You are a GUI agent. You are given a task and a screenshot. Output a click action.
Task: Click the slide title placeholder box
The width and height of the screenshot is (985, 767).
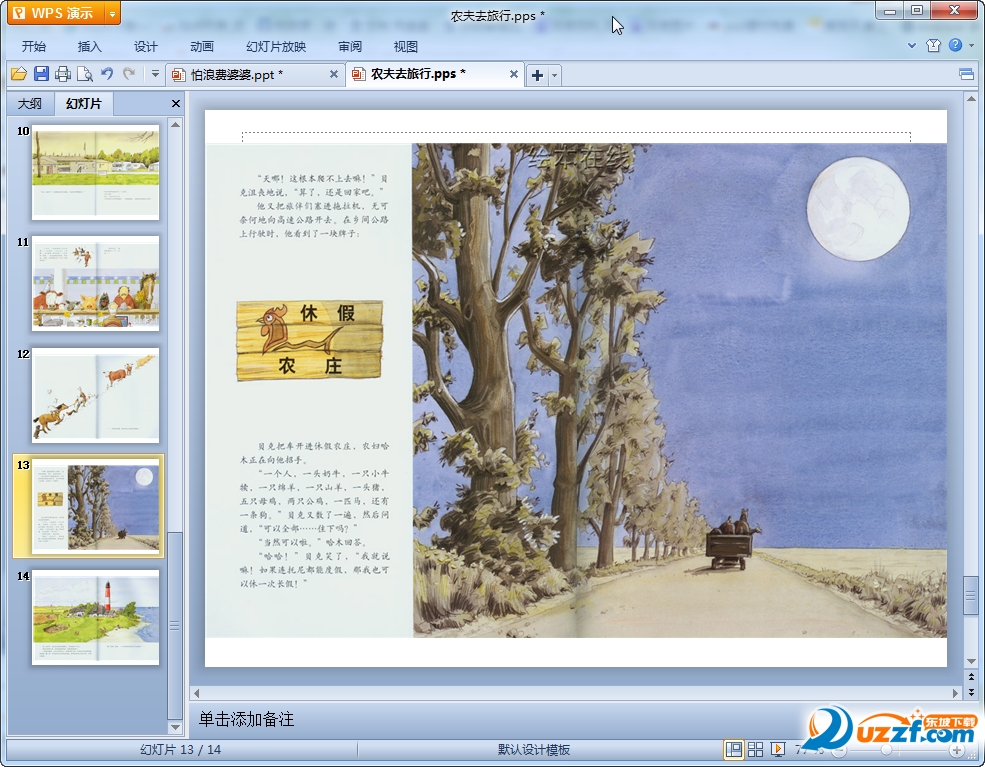tap(576, 137)
